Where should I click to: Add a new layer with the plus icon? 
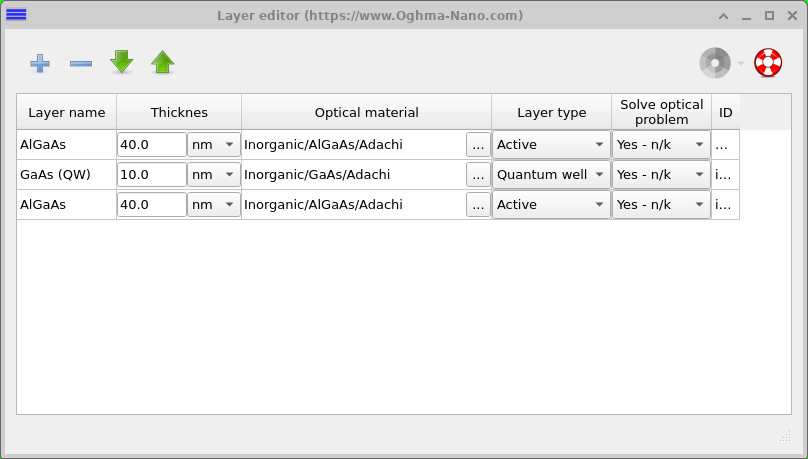coord(40,63)
